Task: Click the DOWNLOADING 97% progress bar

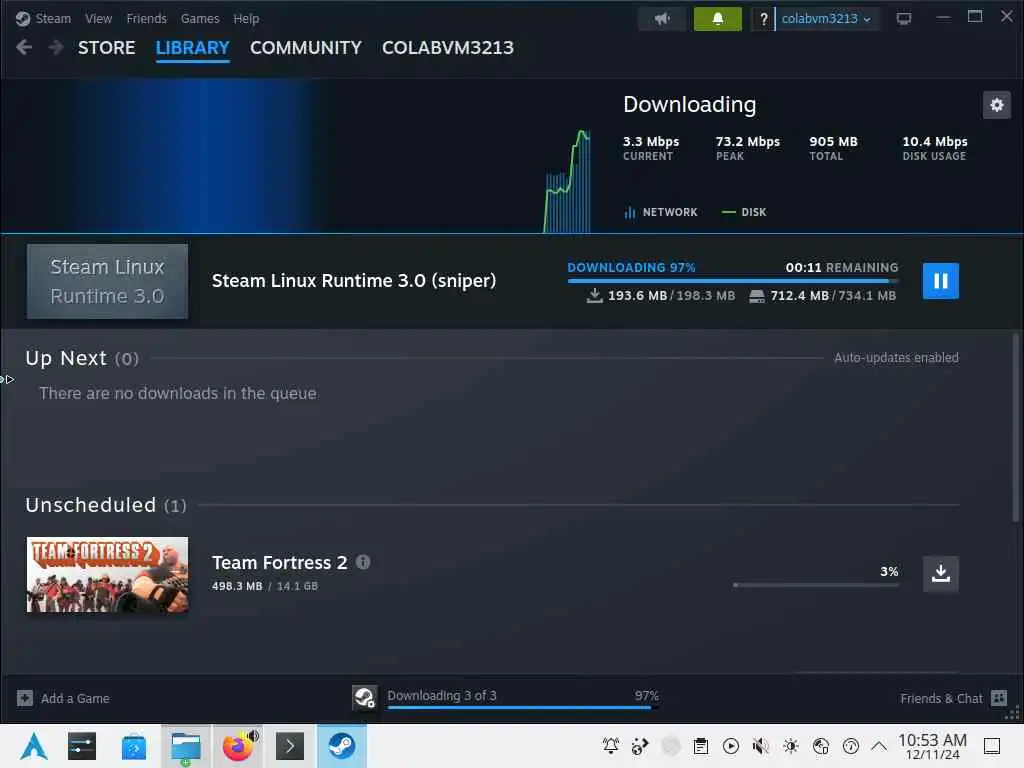Action: [x=733, y=281]
